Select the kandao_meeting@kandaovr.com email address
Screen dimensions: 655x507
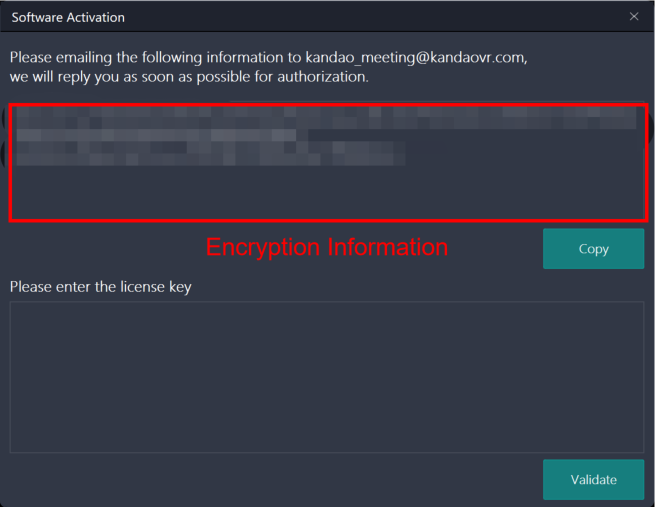(414, 57)
